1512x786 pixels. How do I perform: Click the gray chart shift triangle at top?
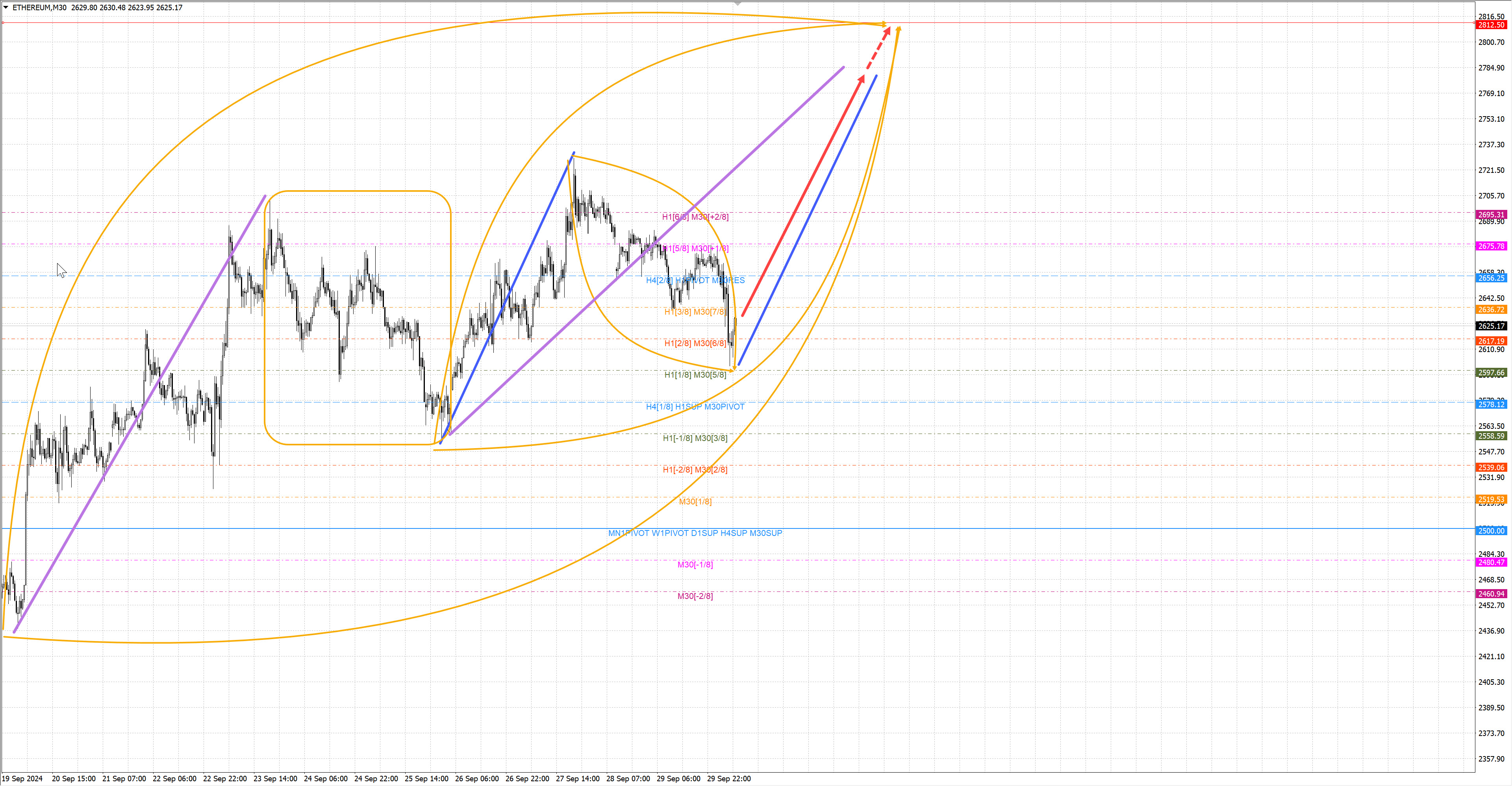[x=738, y=4]
